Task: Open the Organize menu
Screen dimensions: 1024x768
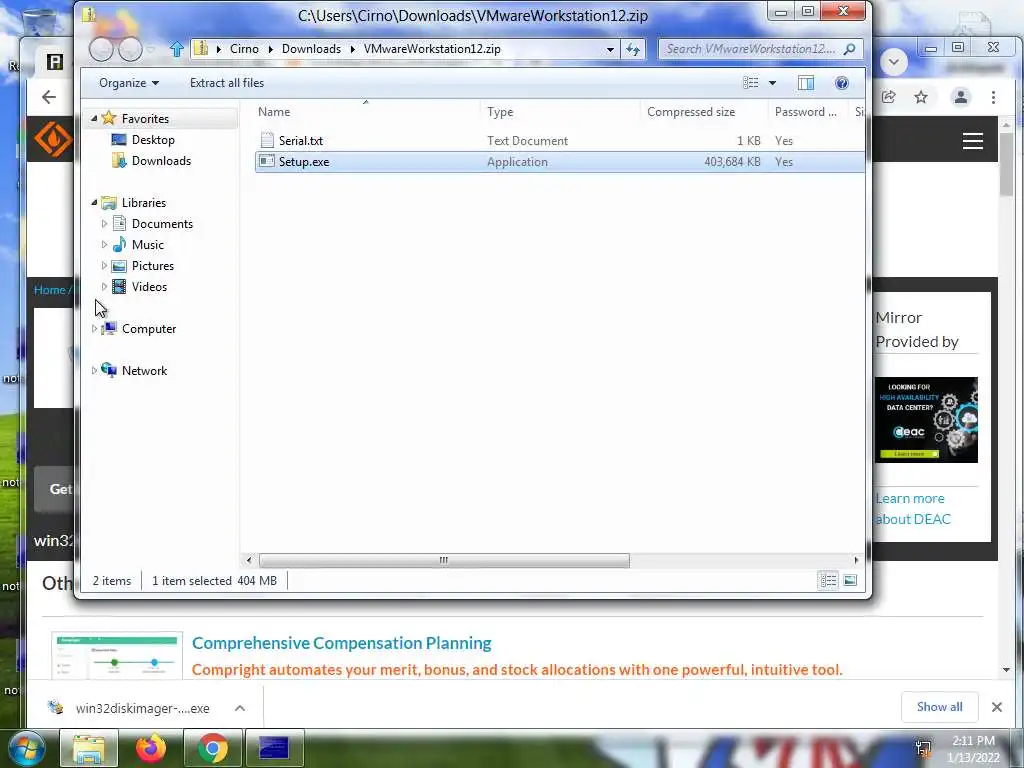Action: click(129, 83)
